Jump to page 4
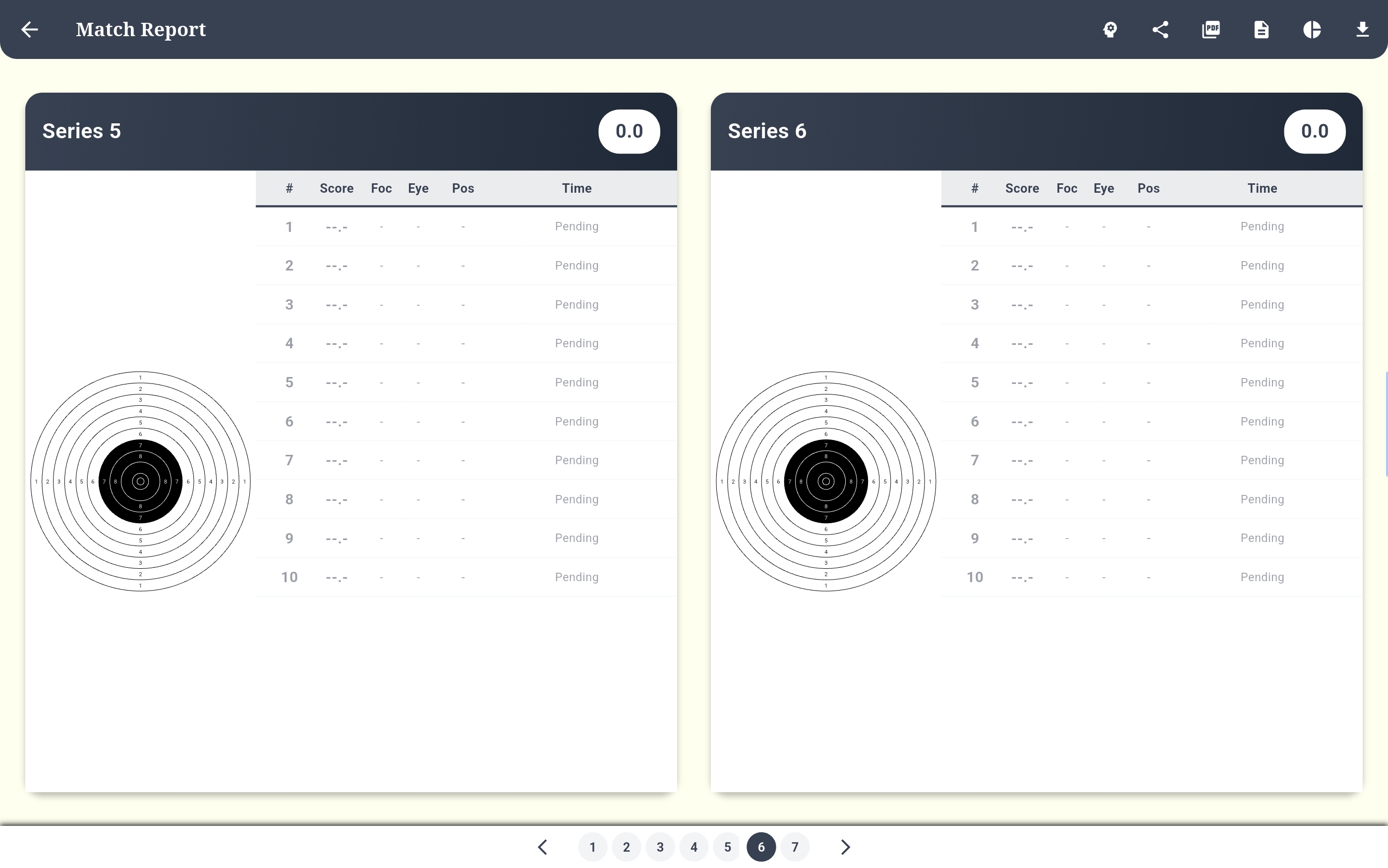The width and height of the screenshot is (1388, 868). [x=694, y=847]
